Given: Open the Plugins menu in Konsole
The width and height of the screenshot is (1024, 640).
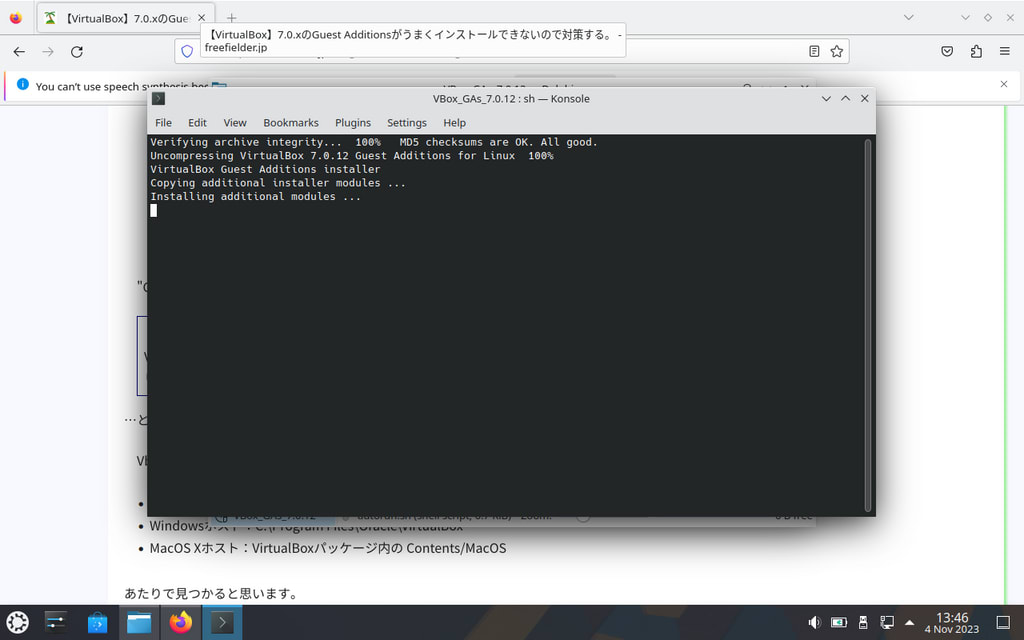Looking at the screenshot, I should point(353,123).
